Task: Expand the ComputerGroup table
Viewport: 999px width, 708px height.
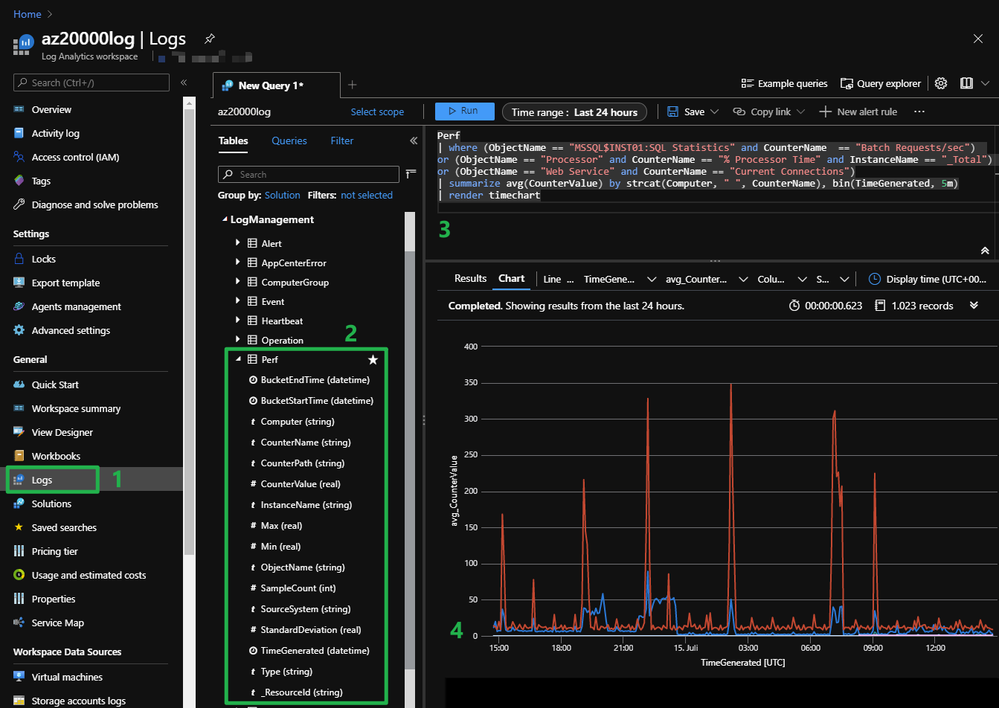Action: tap(238, 282)
